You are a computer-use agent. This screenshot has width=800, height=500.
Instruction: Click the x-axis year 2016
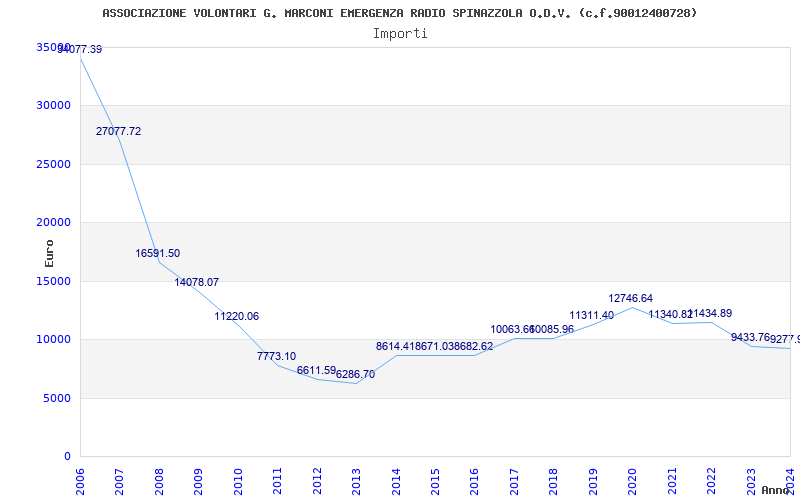click(x=474, y=481)
